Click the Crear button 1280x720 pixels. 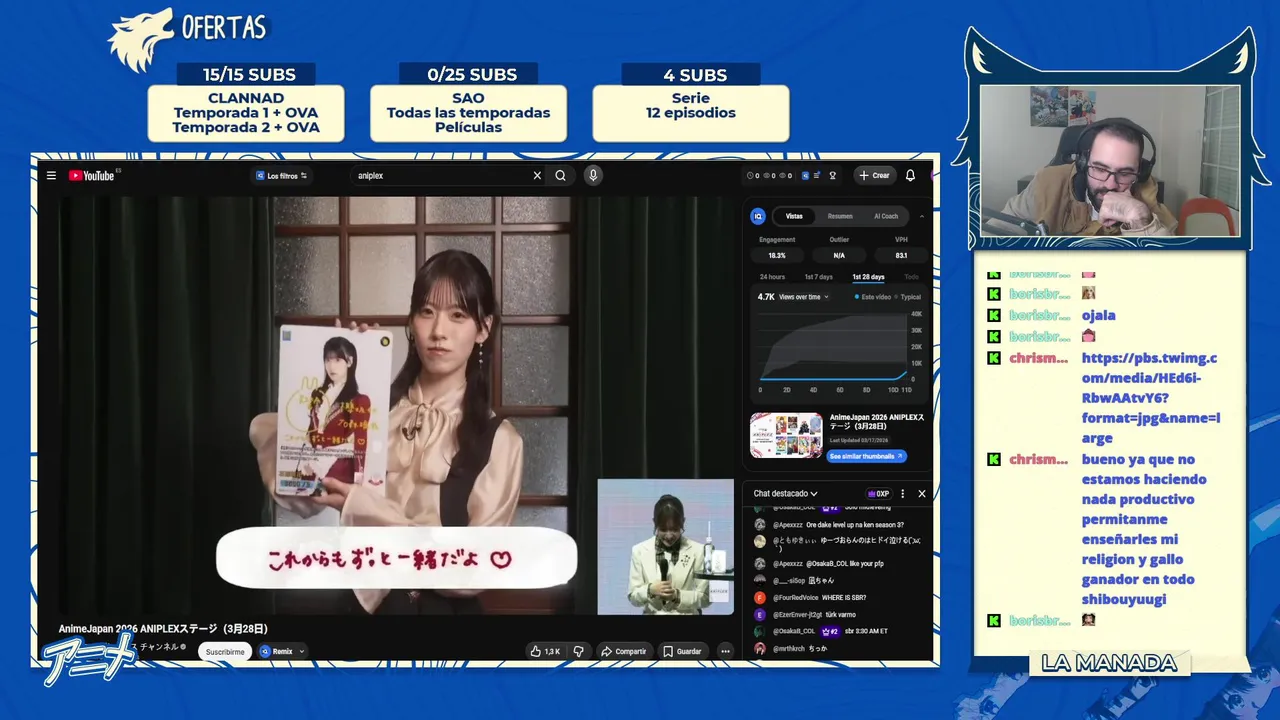pos(874,175)
